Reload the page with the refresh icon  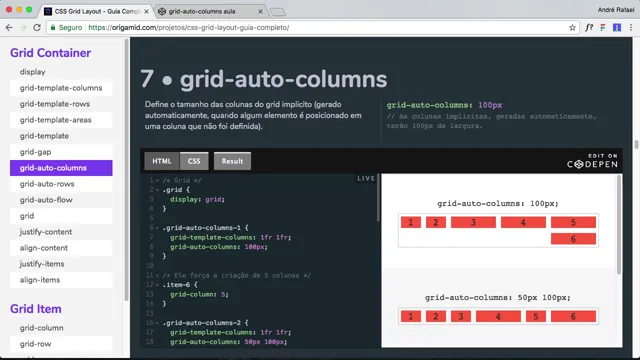pos(37,28)
